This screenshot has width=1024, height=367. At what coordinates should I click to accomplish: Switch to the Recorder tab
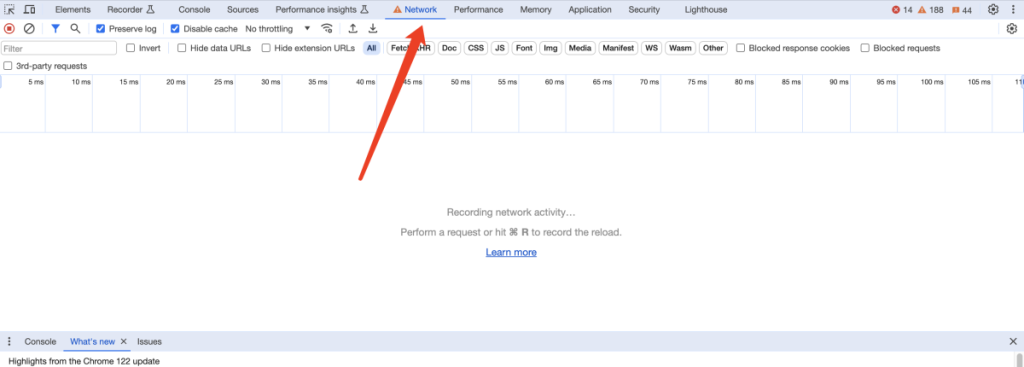pos(131,10)
